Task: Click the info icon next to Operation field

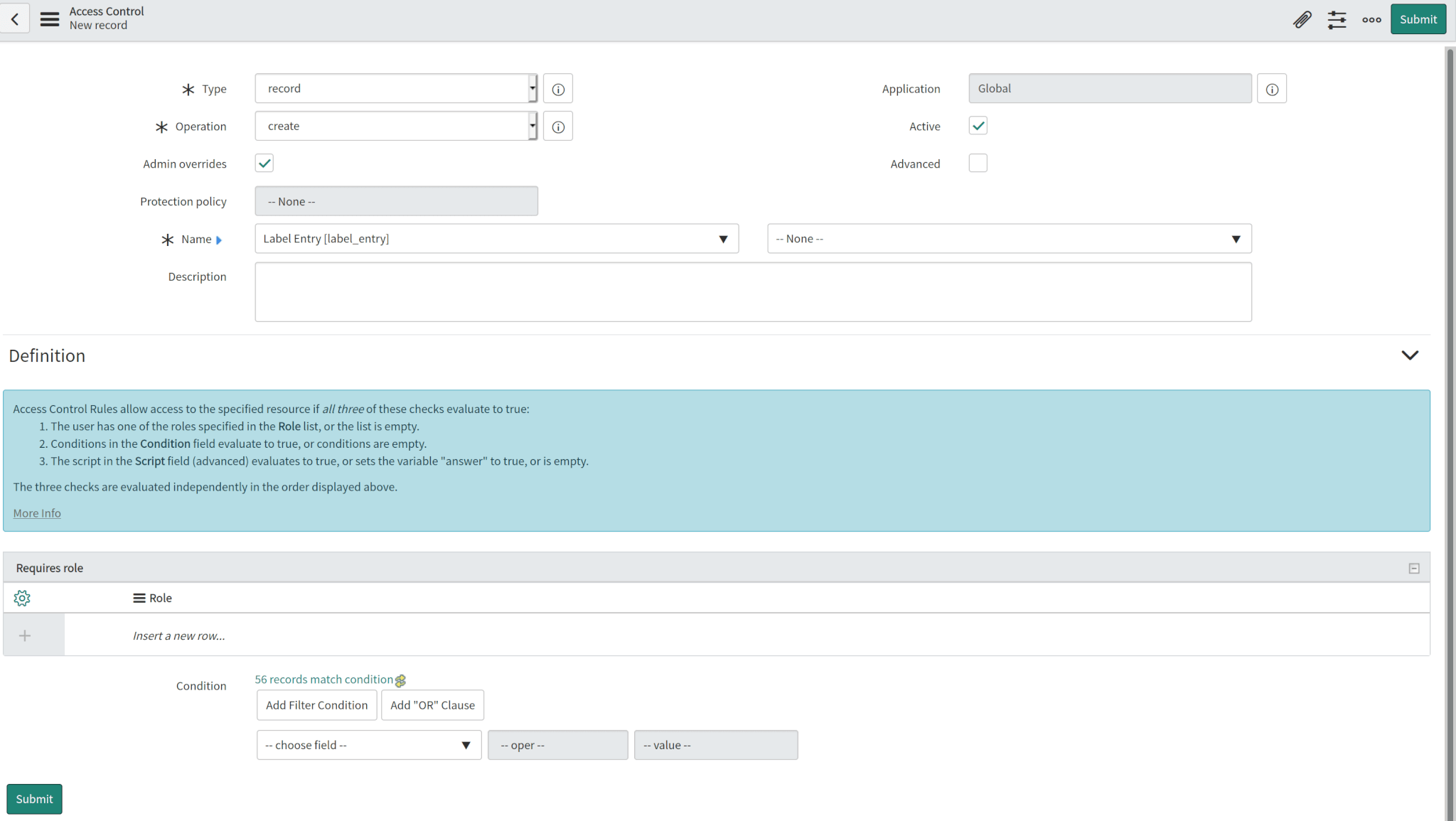Action: pos(559,126)
